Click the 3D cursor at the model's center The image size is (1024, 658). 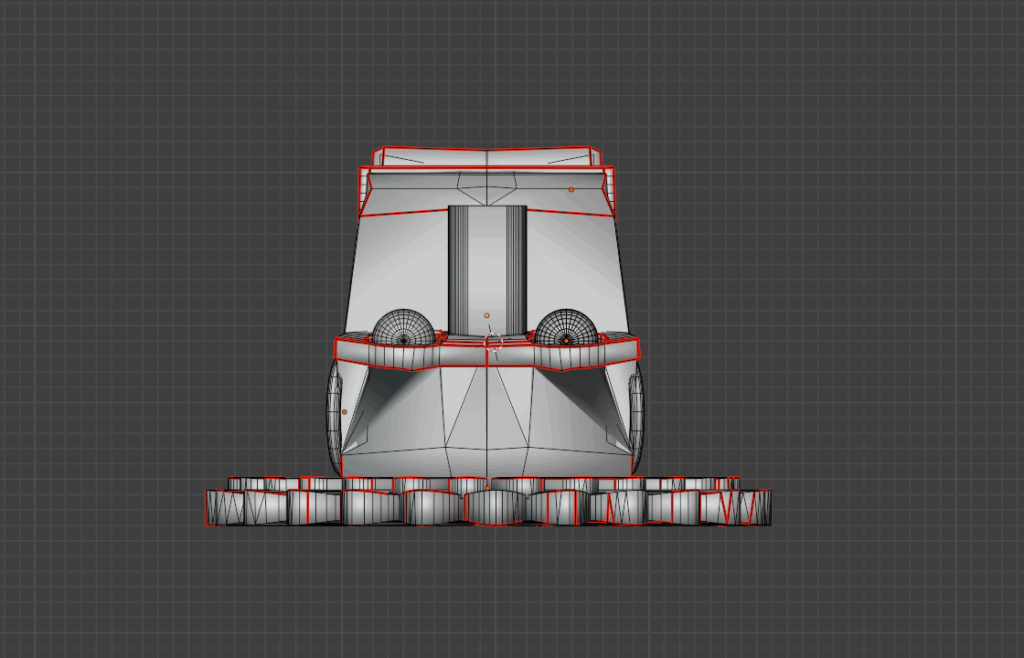(x=493, y=342)
